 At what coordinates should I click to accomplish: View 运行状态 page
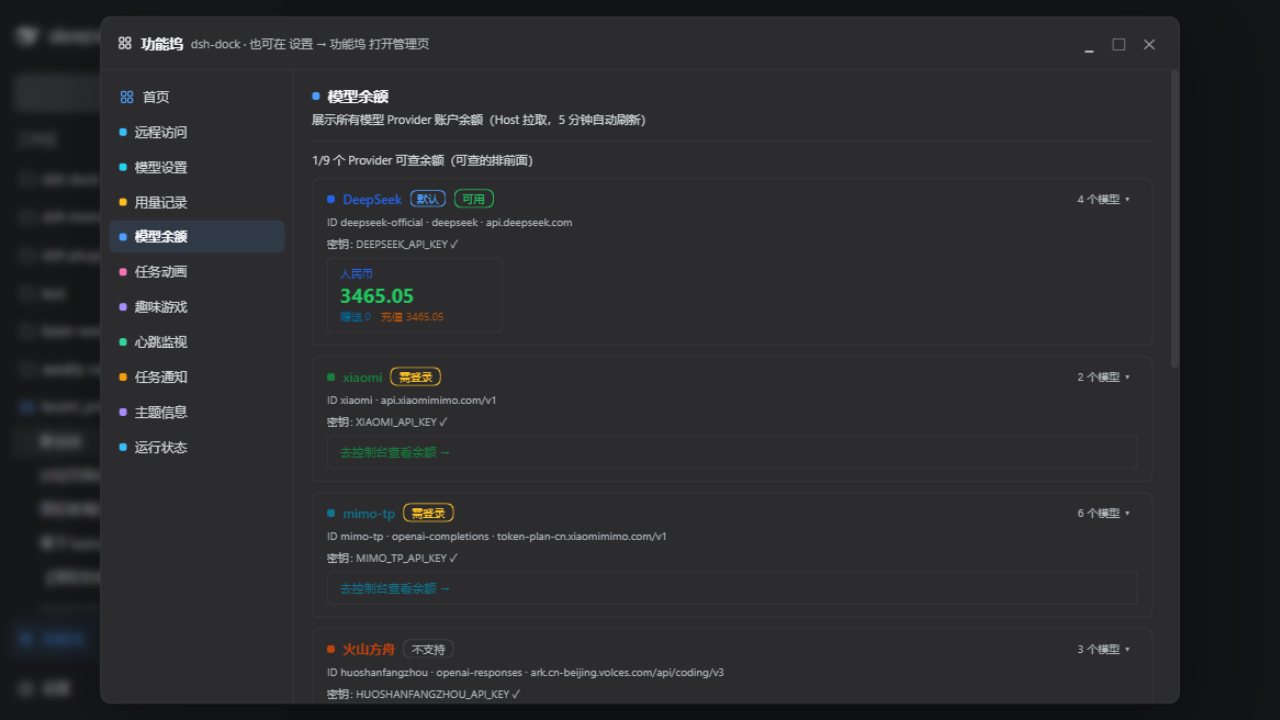[x=196, y=447]
